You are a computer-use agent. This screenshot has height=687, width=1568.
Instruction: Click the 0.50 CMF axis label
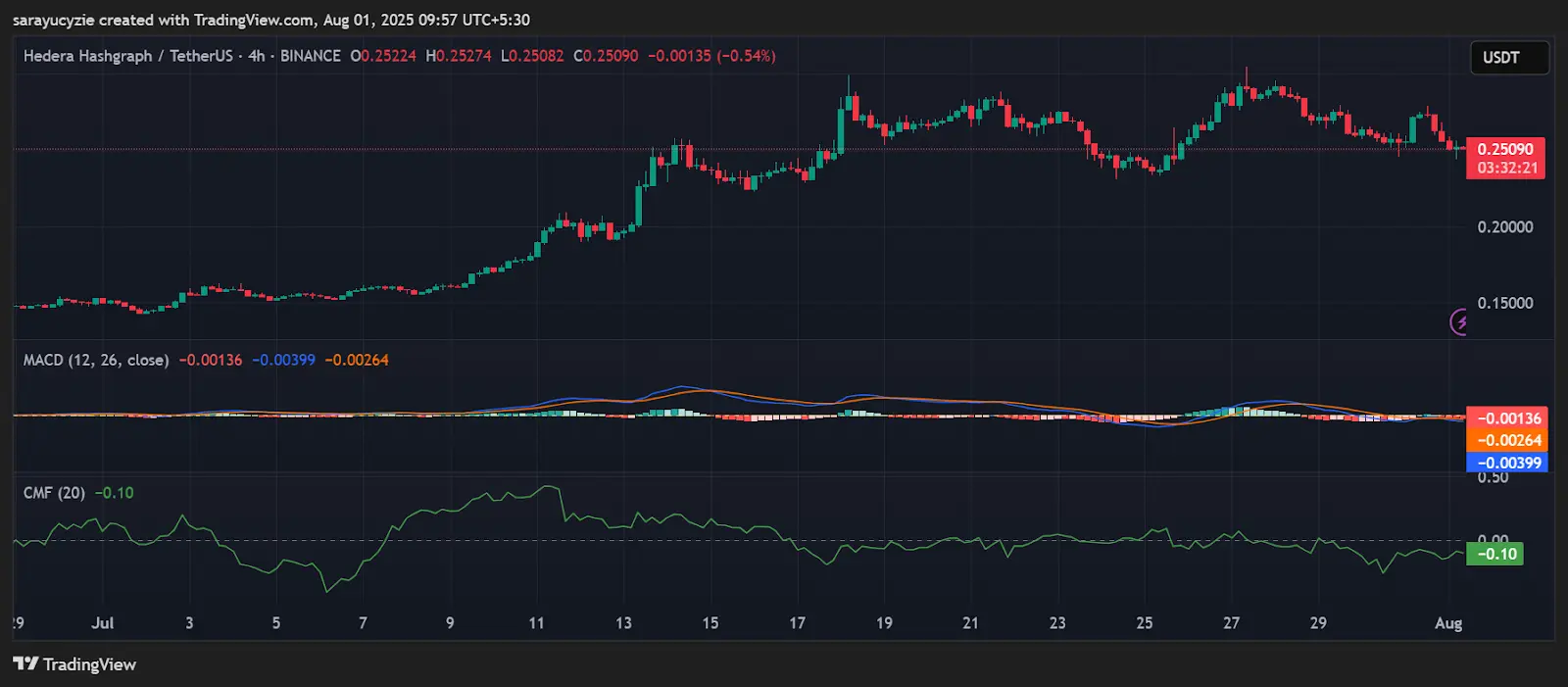click(1493, 478)
